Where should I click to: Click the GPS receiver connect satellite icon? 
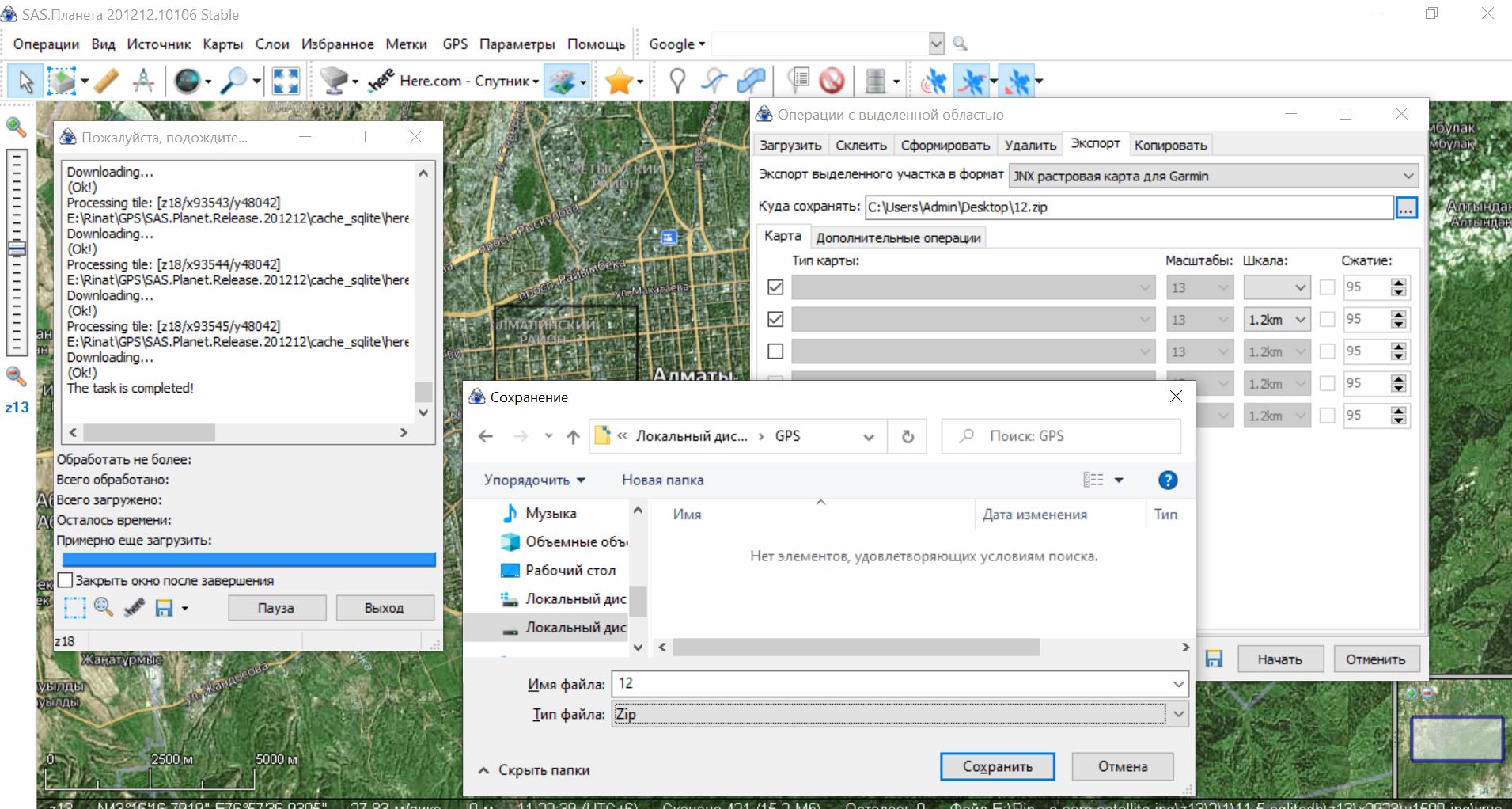tap(934, 81)
